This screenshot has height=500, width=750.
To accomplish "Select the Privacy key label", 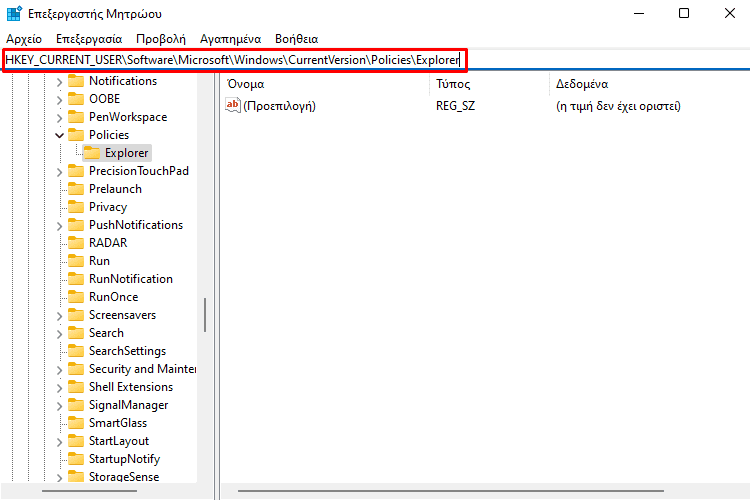I will click(x=108, y=207).
